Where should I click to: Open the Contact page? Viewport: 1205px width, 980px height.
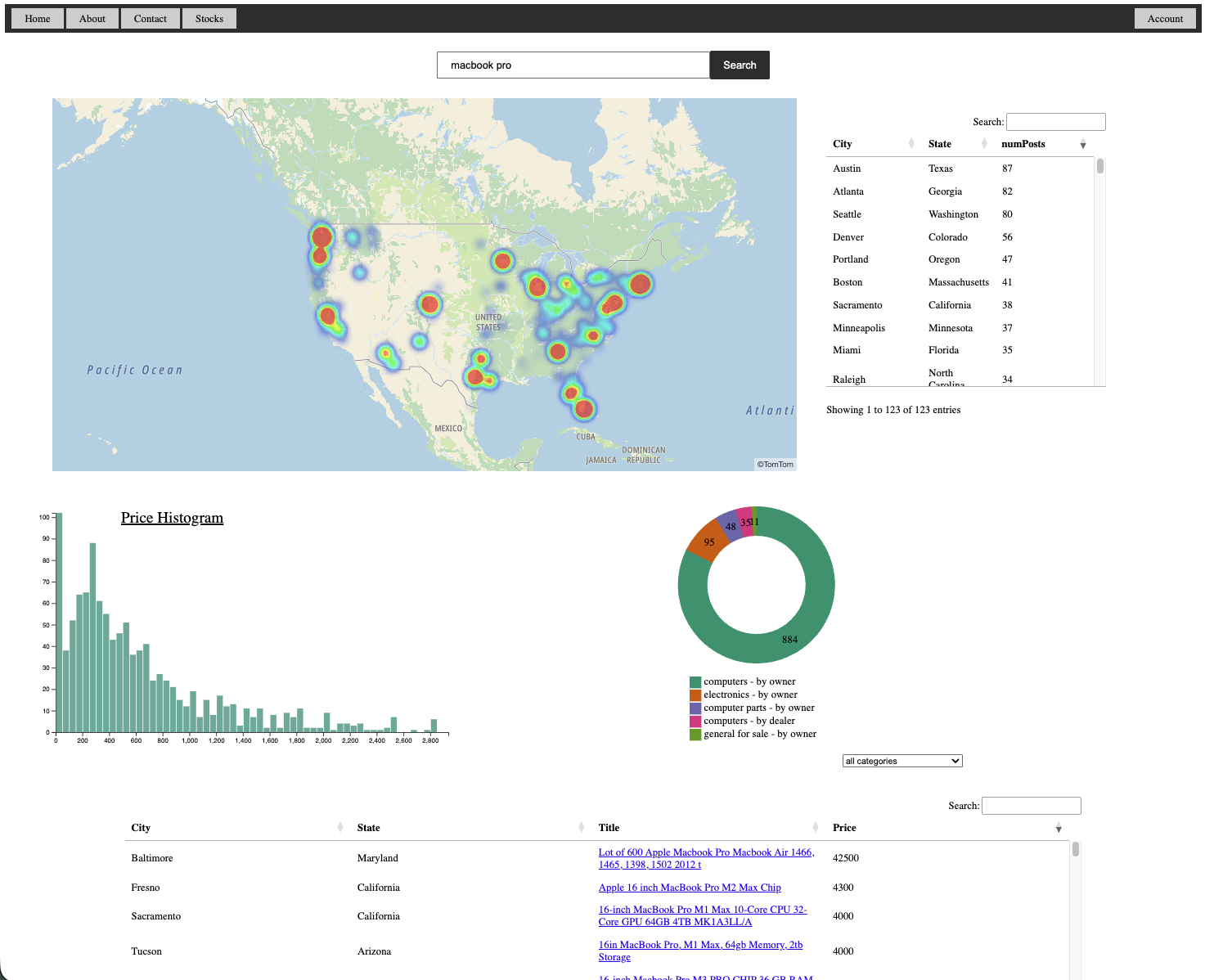[151, 19]
